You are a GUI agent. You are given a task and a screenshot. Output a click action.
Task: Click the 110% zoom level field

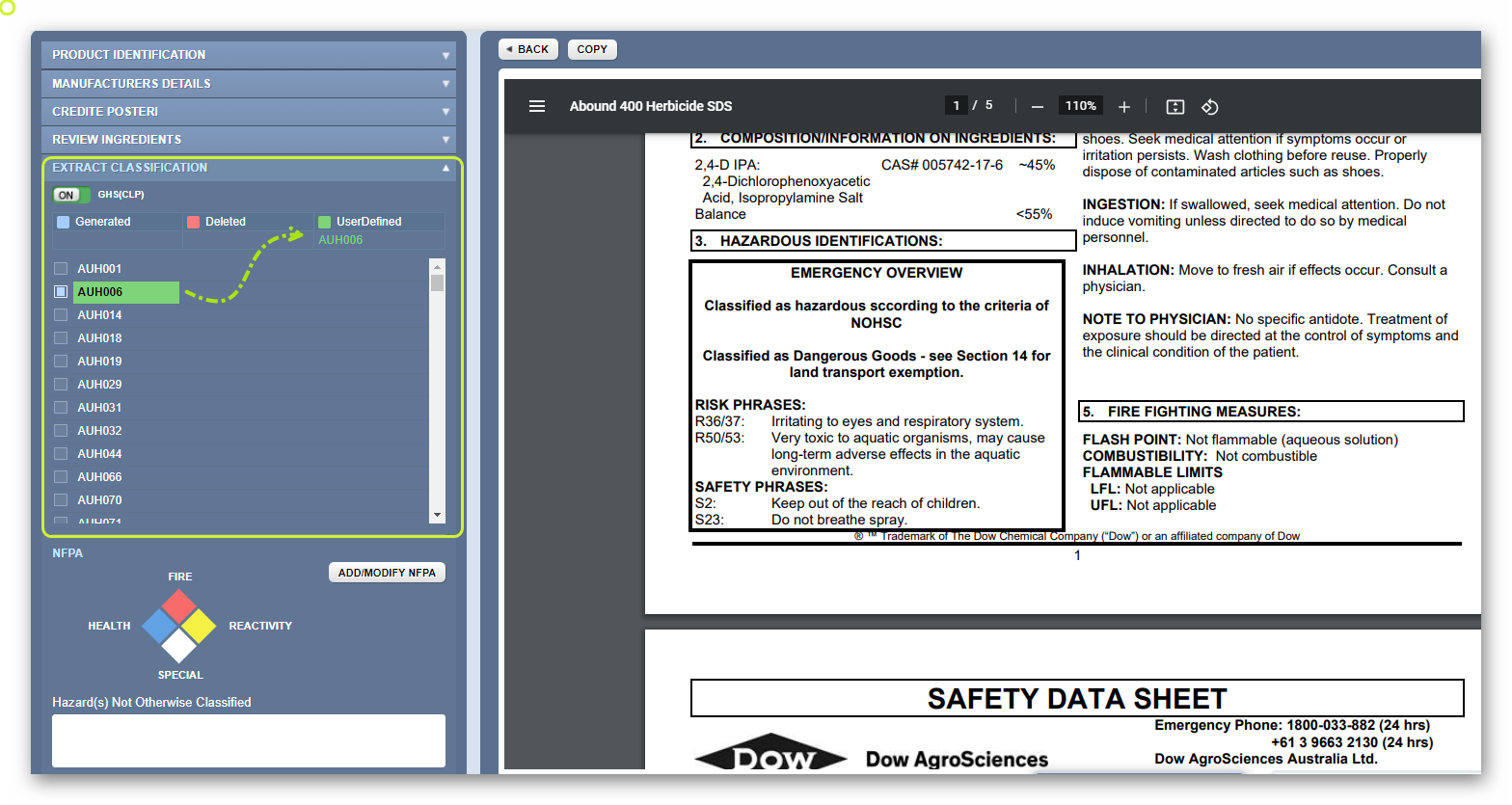(x=1081, y=106)
